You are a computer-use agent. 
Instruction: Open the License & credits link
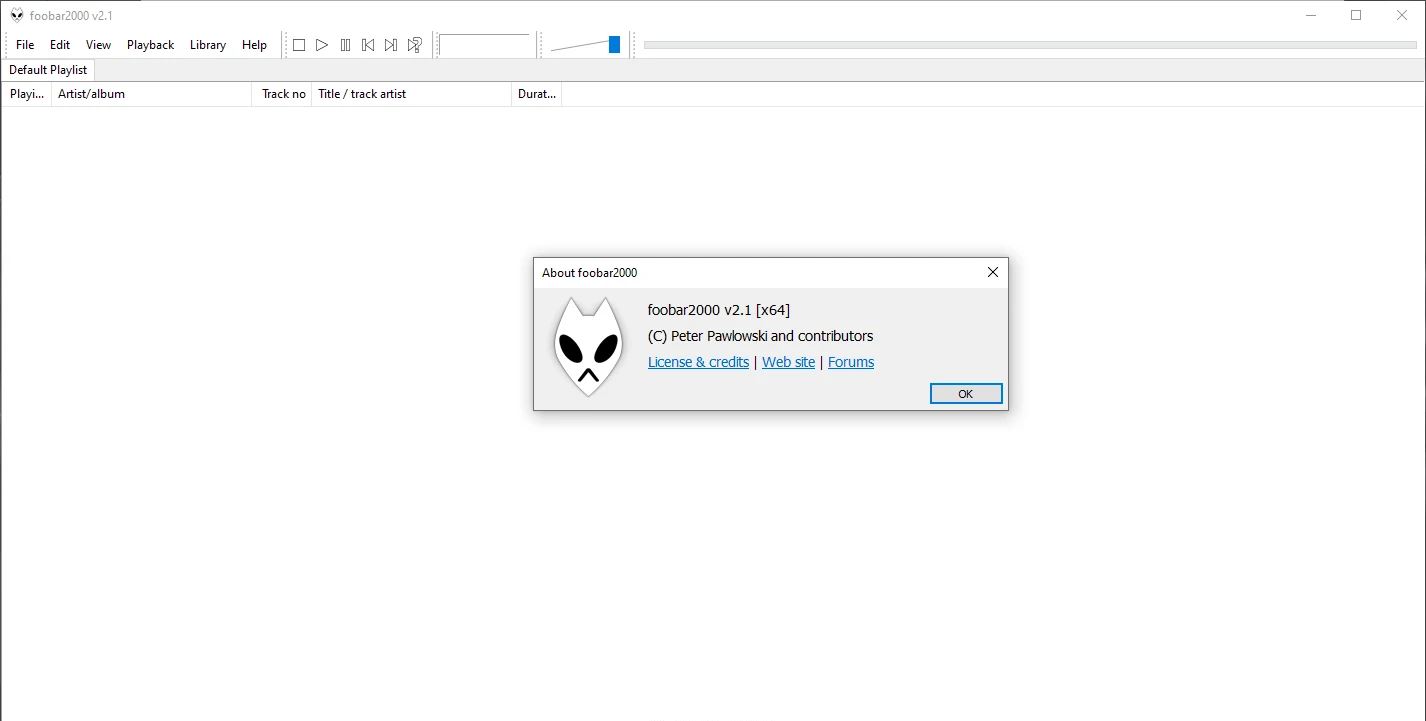click(698, 362)
